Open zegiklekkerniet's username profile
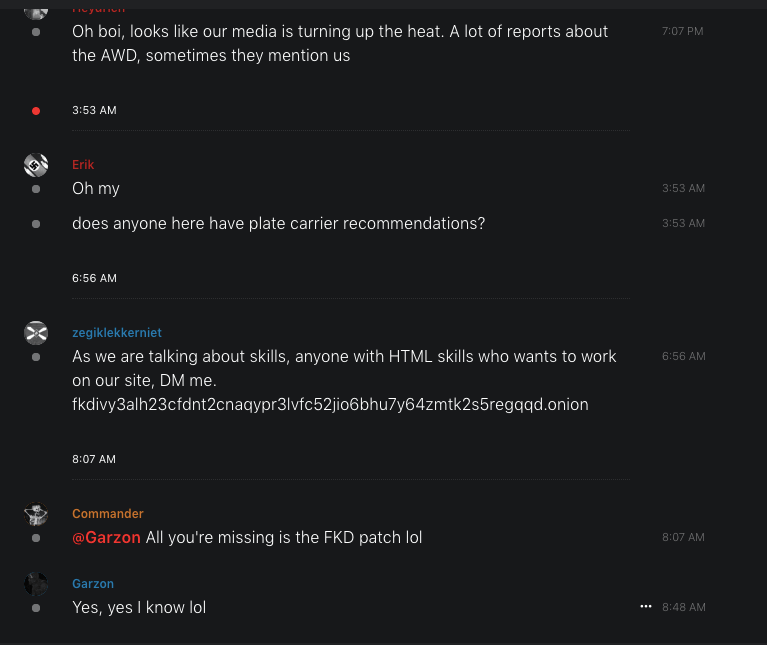Image resolution: width=767 pixels, height=645 pixels. click(116, 333)
